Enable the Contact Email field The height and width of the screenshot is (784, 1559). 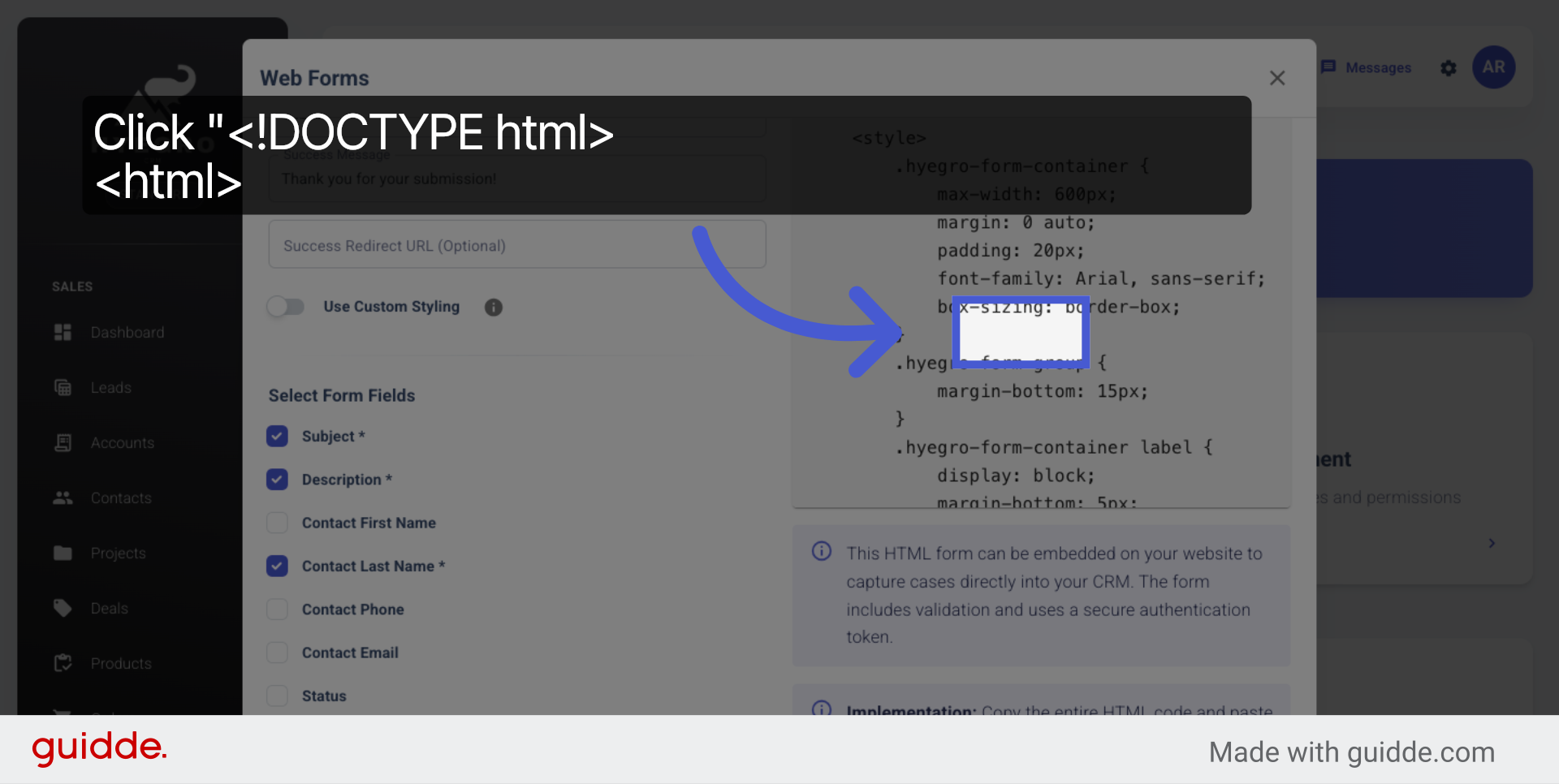coord(277,652)
